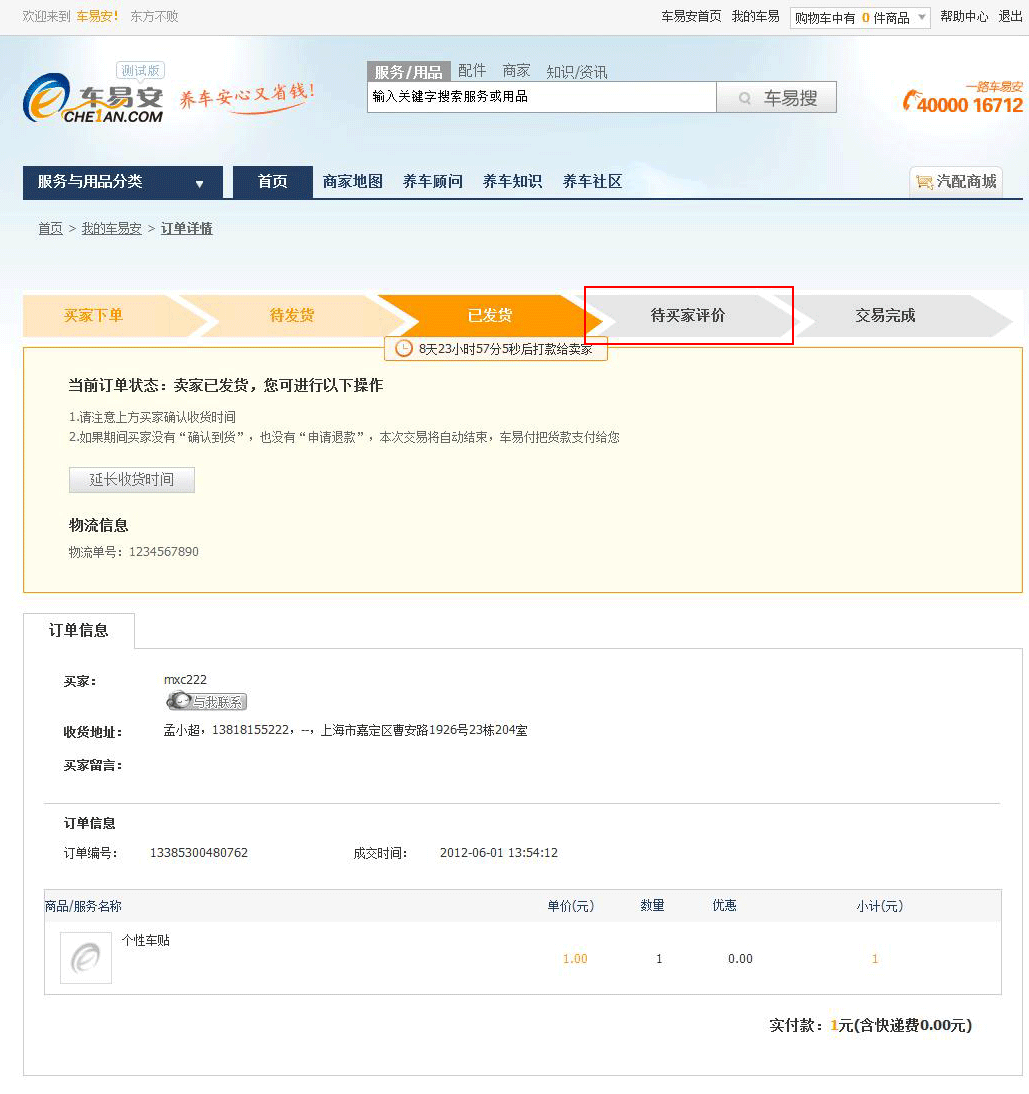Click the shipping address text line
The width and height of the screenshot is (1029, 1094).
click(345, 730)
